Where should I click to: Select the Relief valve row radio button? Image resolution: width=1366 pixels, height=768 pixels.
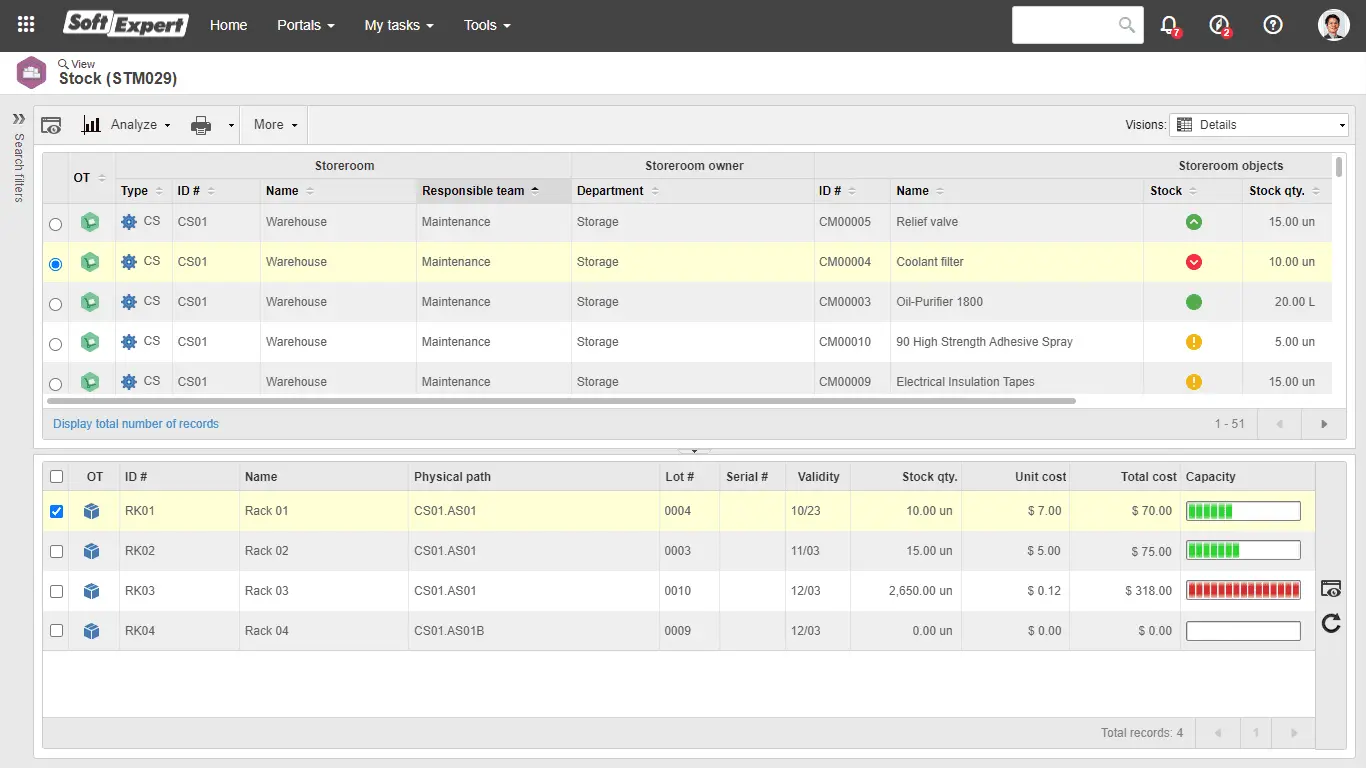point(56,224)
